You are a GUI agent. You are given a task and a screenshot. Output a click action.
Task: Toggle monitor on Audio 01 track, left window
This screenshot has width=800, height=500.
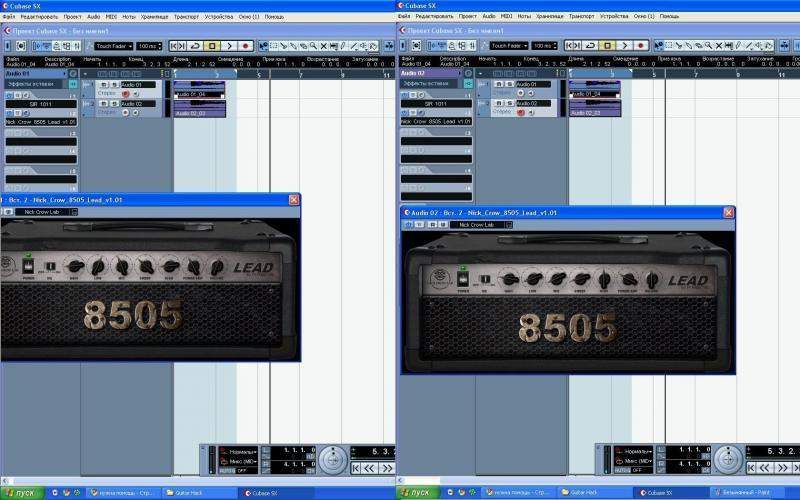[x=135, y=94]
